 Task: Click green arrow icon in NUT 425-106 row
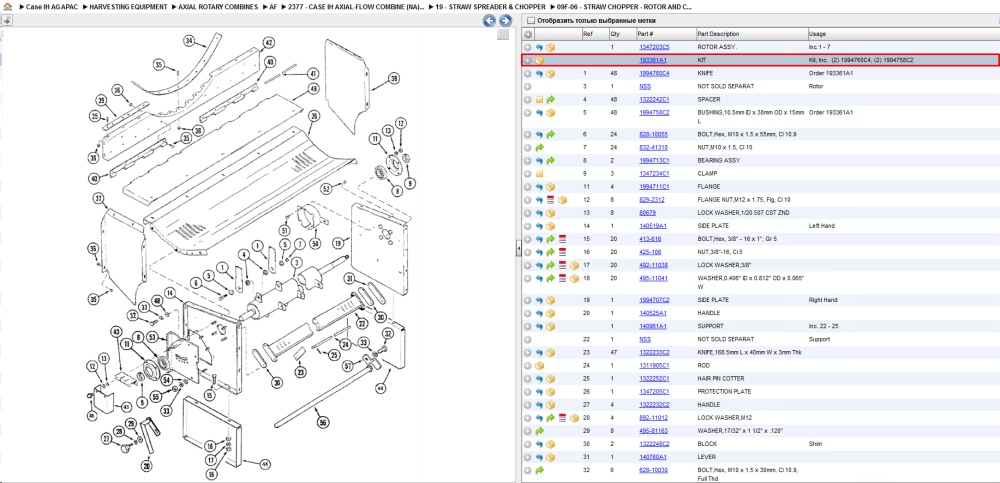coord(550,252)
